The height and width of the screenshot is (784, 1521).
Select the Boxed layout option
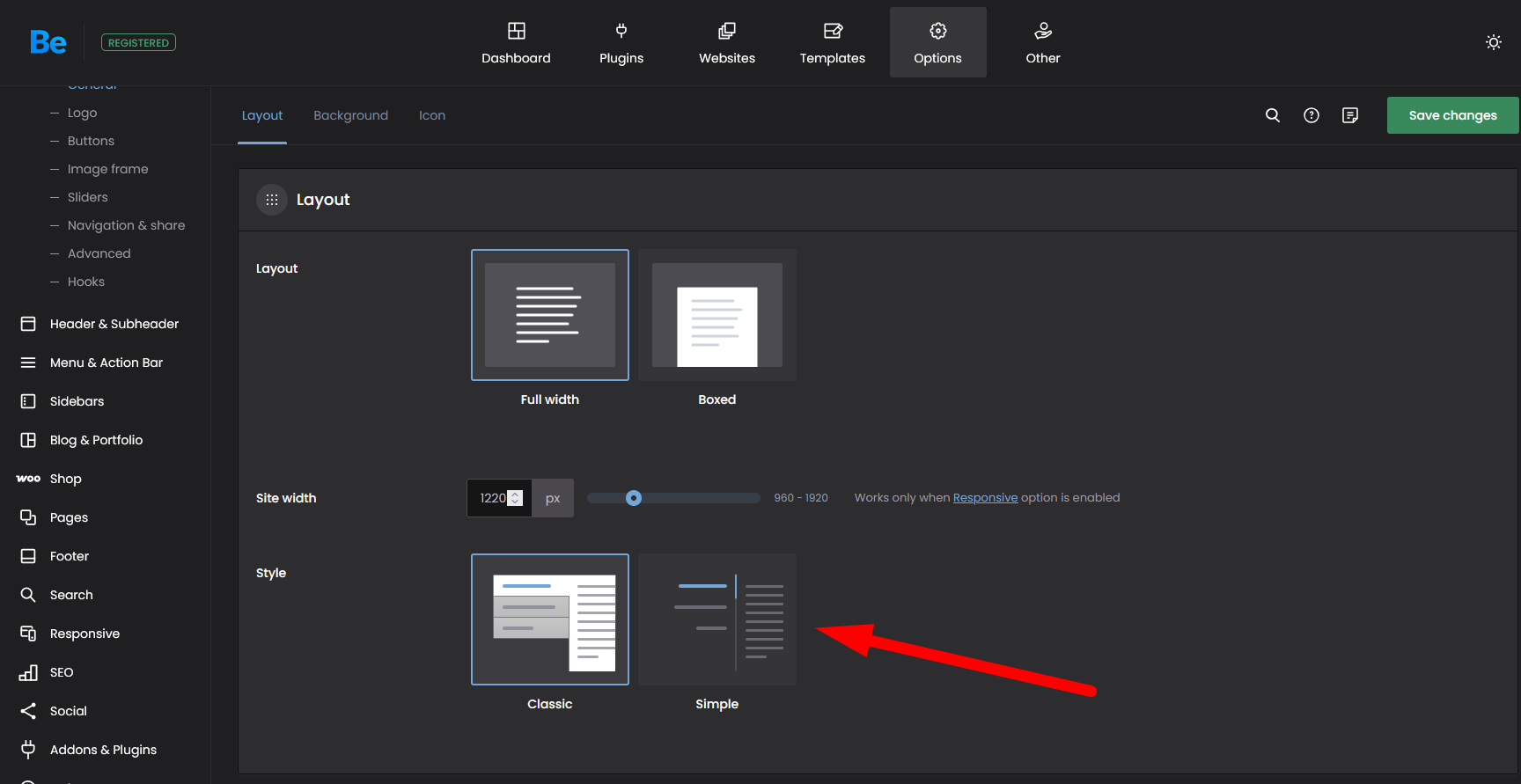716,315
